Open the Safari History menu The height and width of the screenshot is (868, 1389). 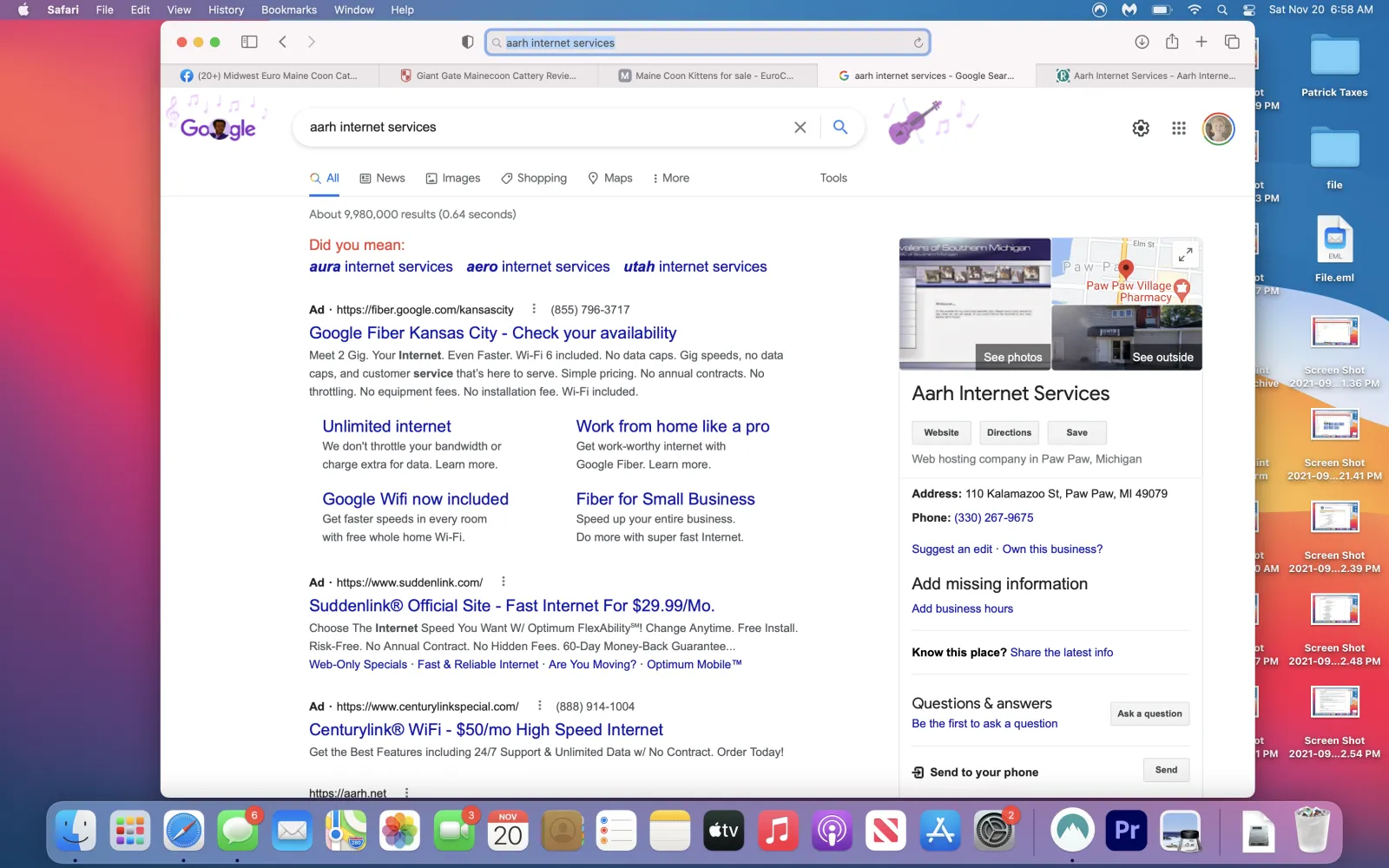tap(226, 10)
